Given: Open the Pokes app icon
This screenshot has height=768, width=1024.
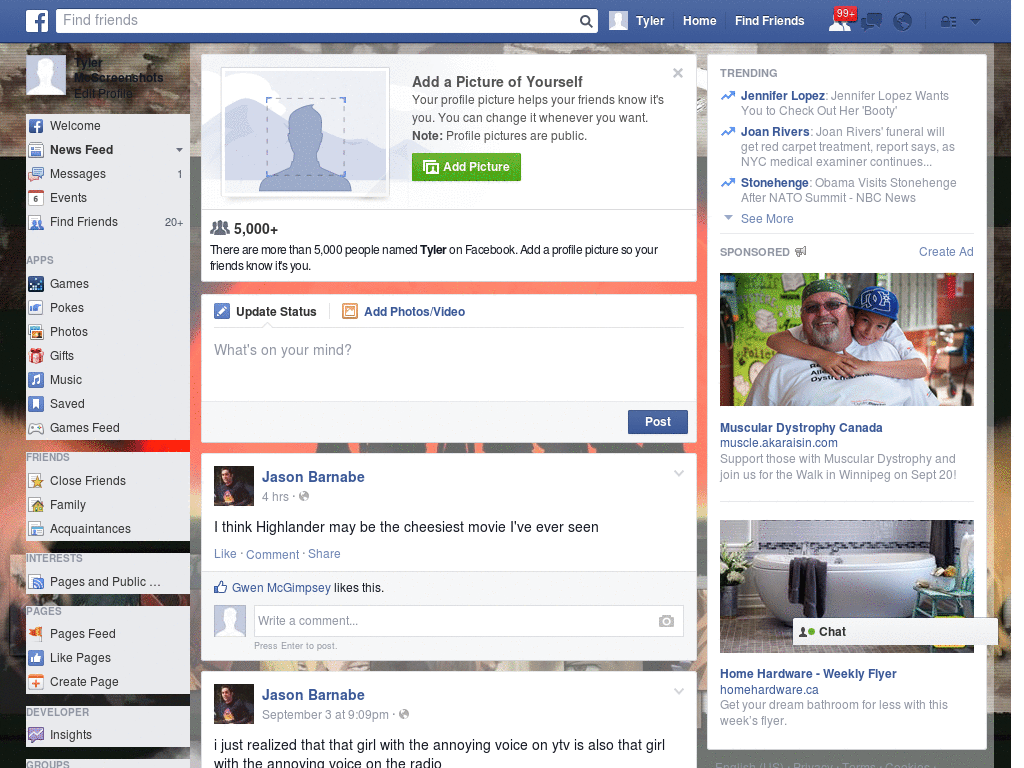Looking at the screenshot, I should click(x=36, y=308).
